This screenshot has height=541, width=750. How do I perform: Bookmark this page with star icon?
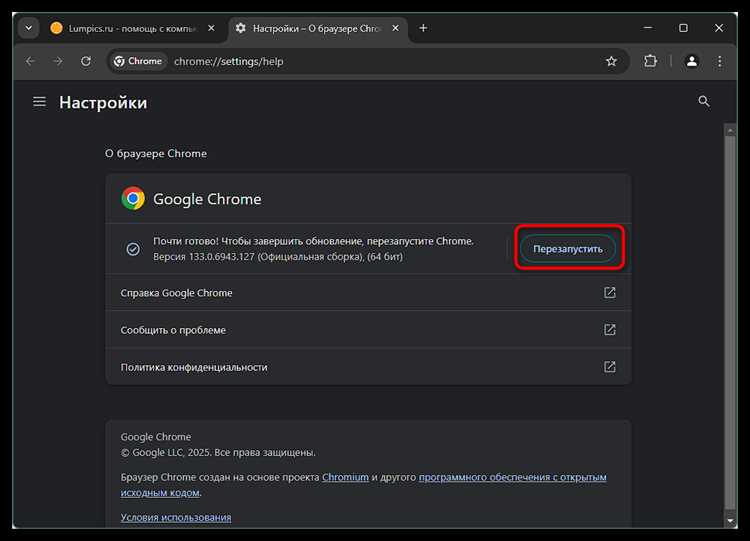pos(611,61)
